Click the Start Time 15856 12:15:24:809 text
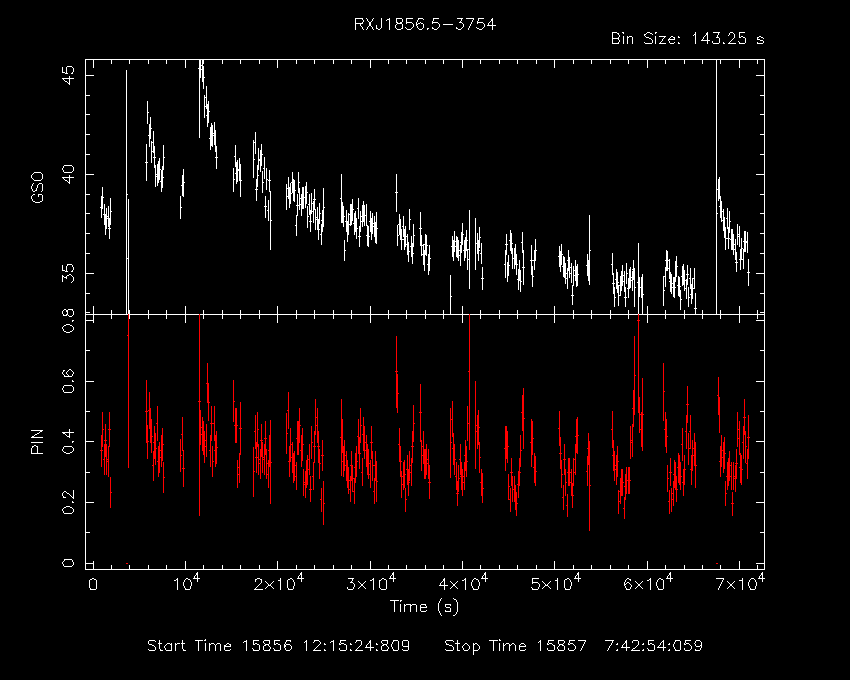Image resolution: width=850 pixels, height=680 pixels. point(279,646)
